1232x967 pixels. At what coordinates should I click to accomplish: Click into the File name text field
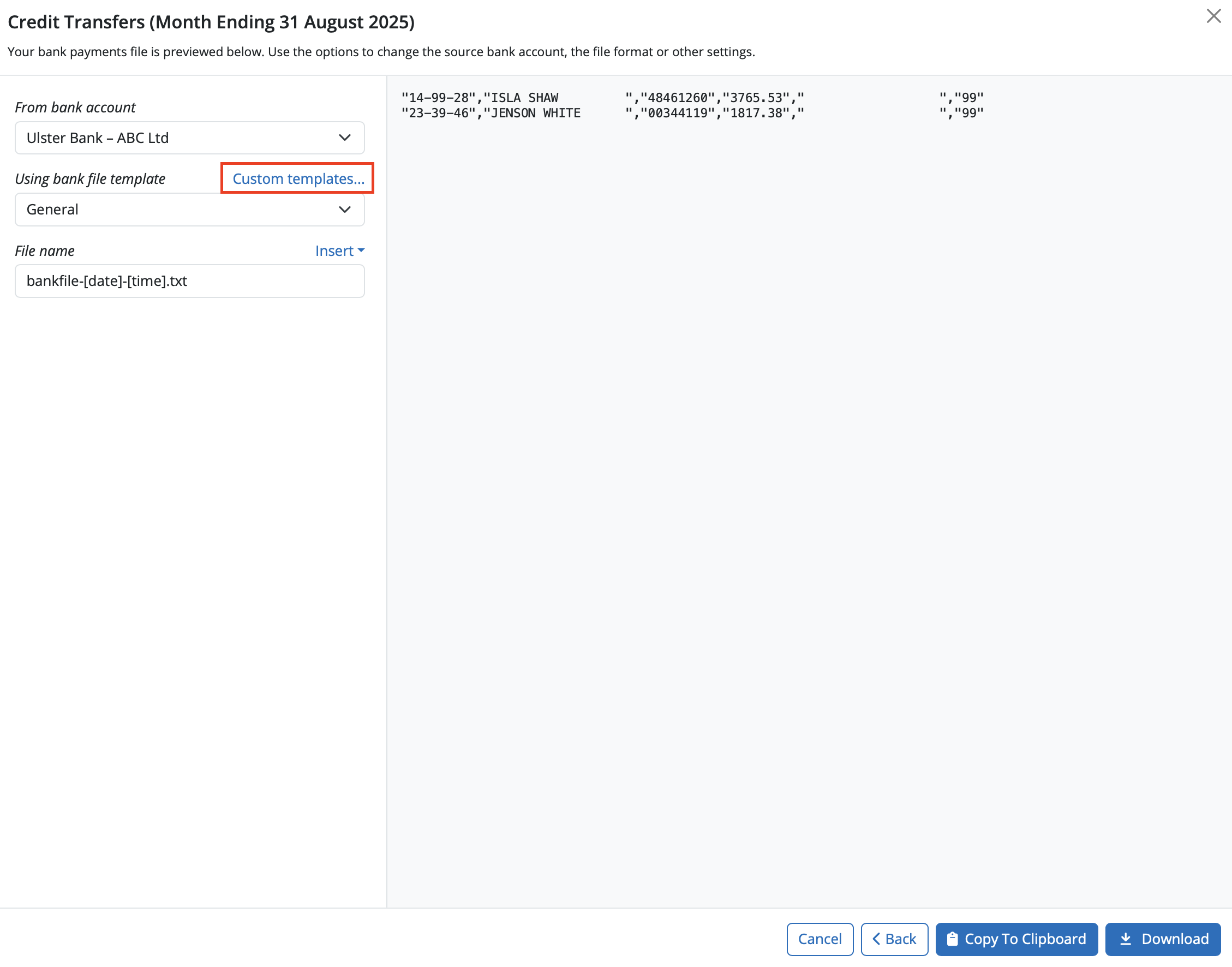[189, 281]
